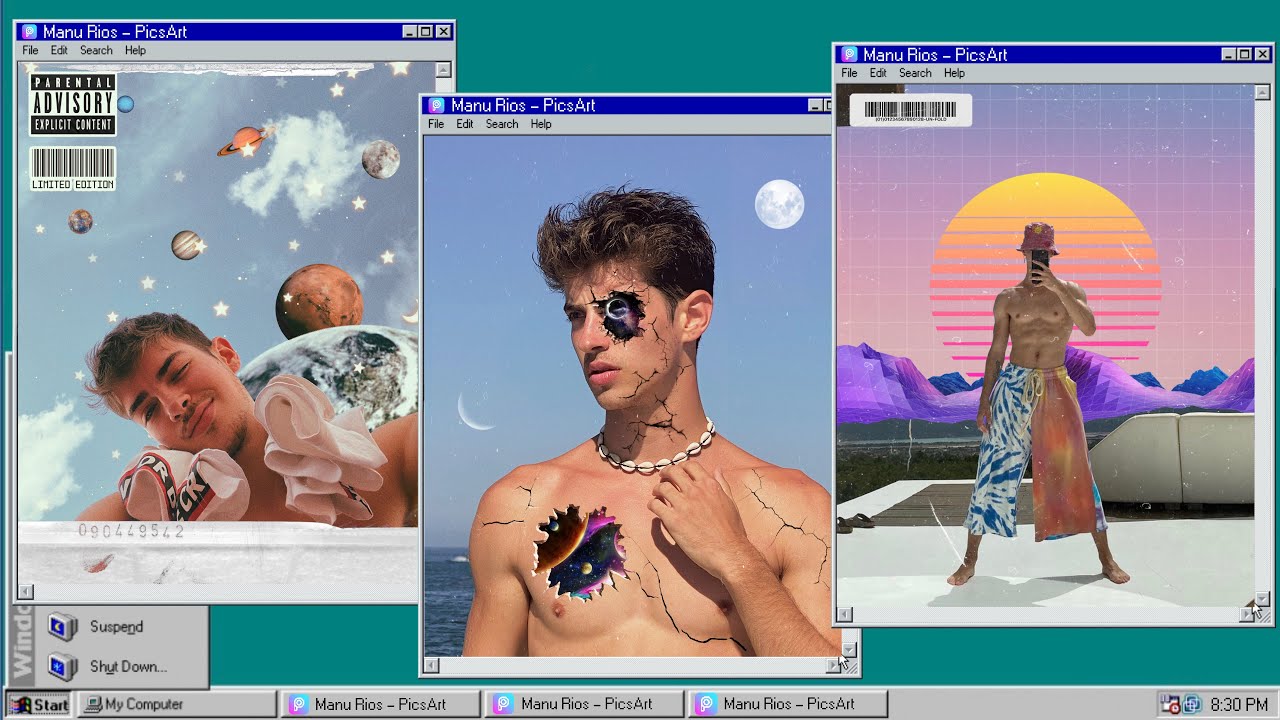Open File menu in the planets window
This screenshot has width=1280, height=720.
[30, 51]
